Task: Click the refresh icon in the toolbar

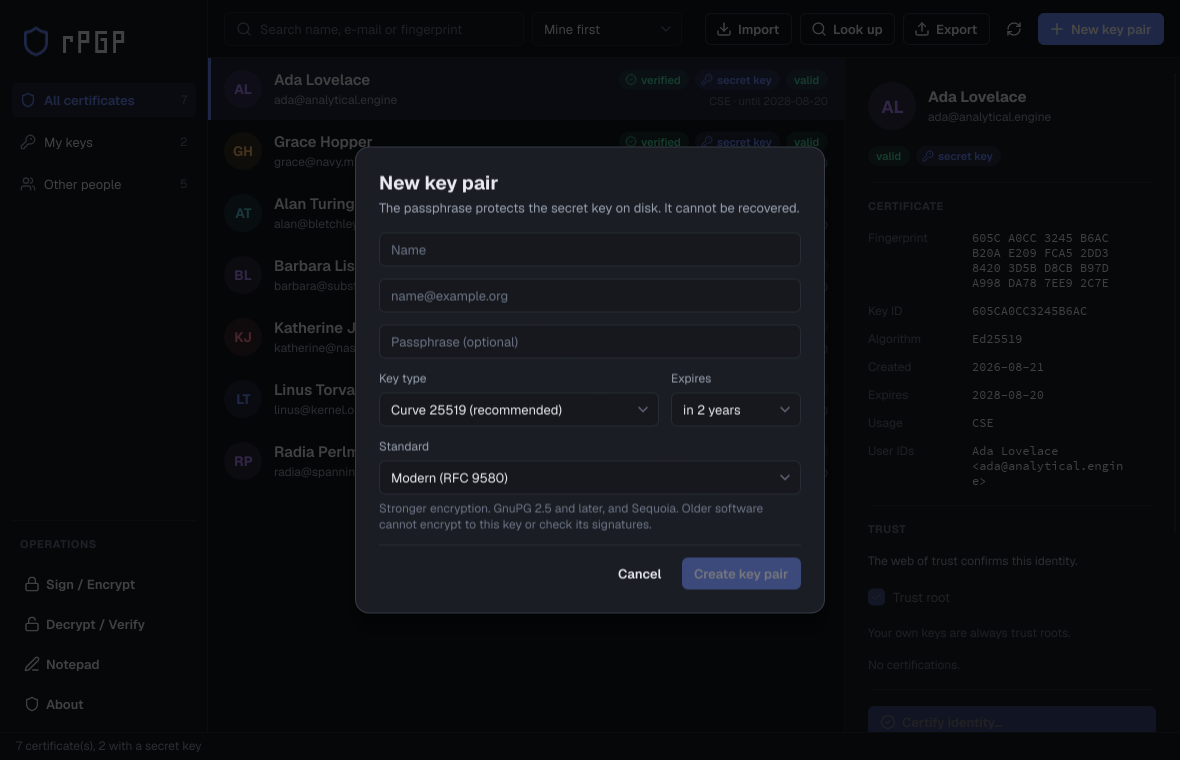Action: coord(1014,29)
